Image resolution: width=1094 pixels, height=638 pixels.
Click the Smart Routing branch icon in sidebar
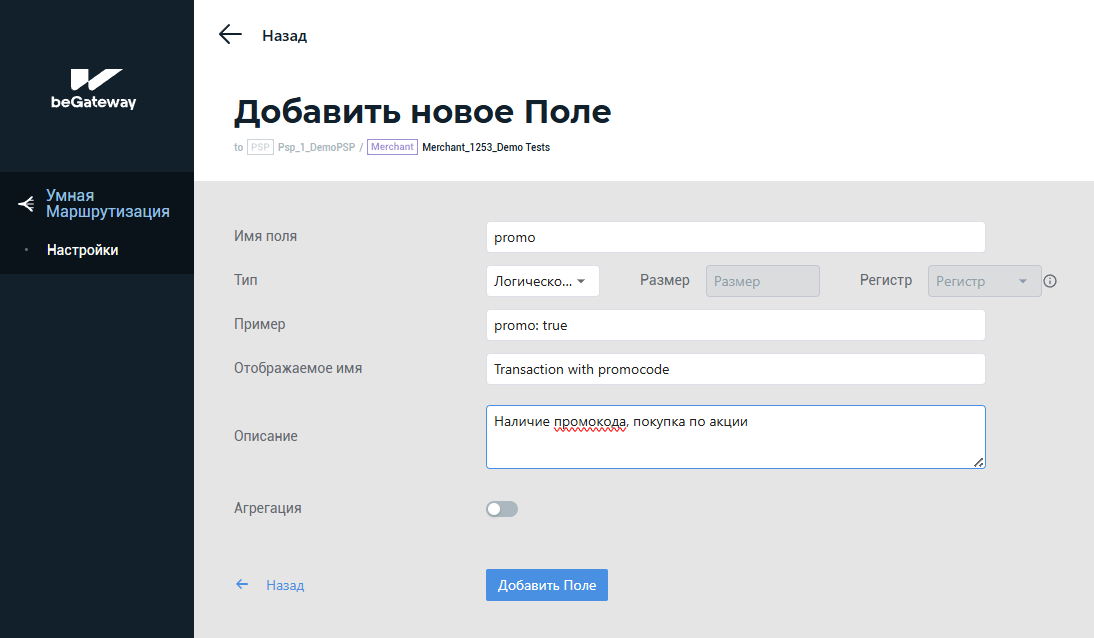27,204
